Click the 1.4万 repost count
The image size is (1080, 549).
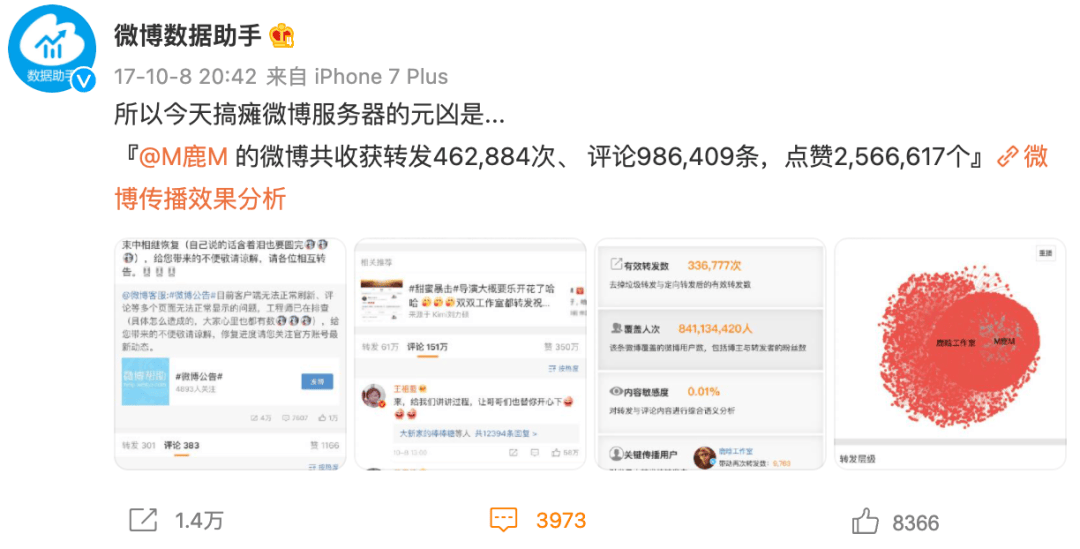(x=199, y=521)
